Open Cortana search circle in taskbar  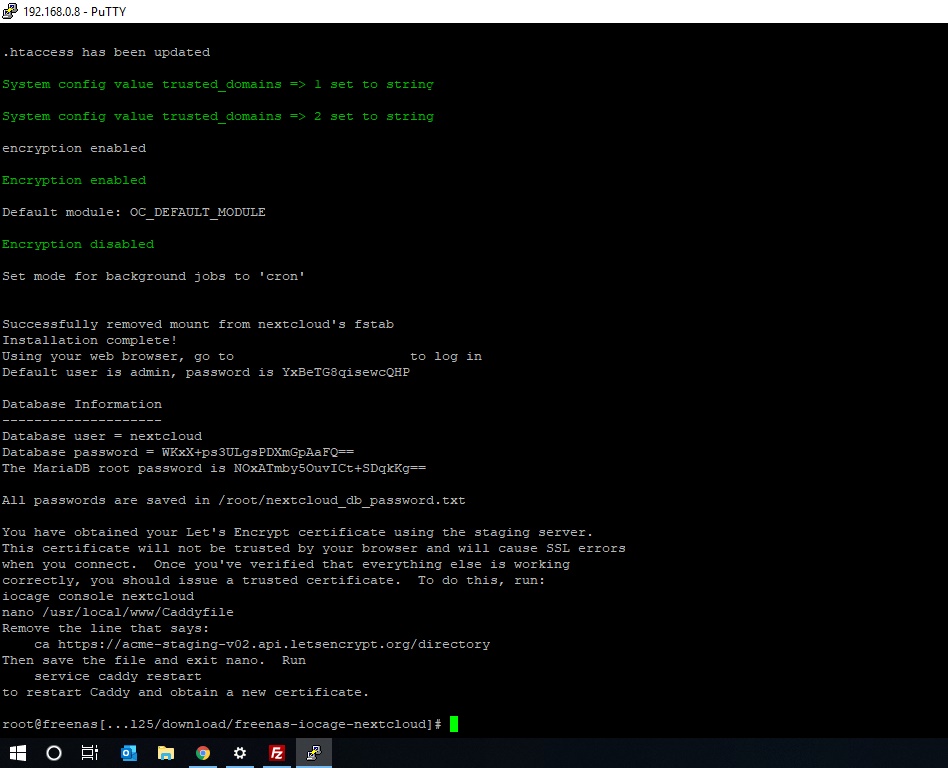[54, 753]
